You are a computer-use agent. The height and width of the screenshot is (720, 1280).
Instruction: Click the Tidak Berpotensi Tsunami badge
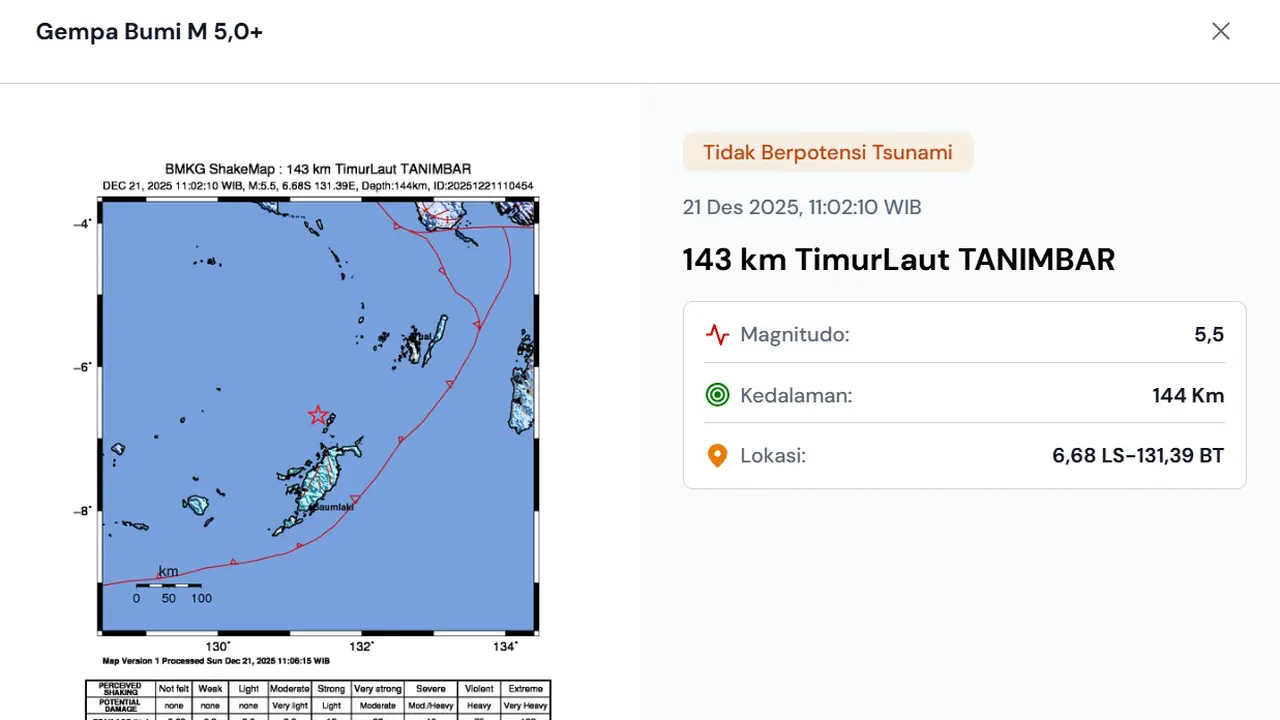point(828,153)
